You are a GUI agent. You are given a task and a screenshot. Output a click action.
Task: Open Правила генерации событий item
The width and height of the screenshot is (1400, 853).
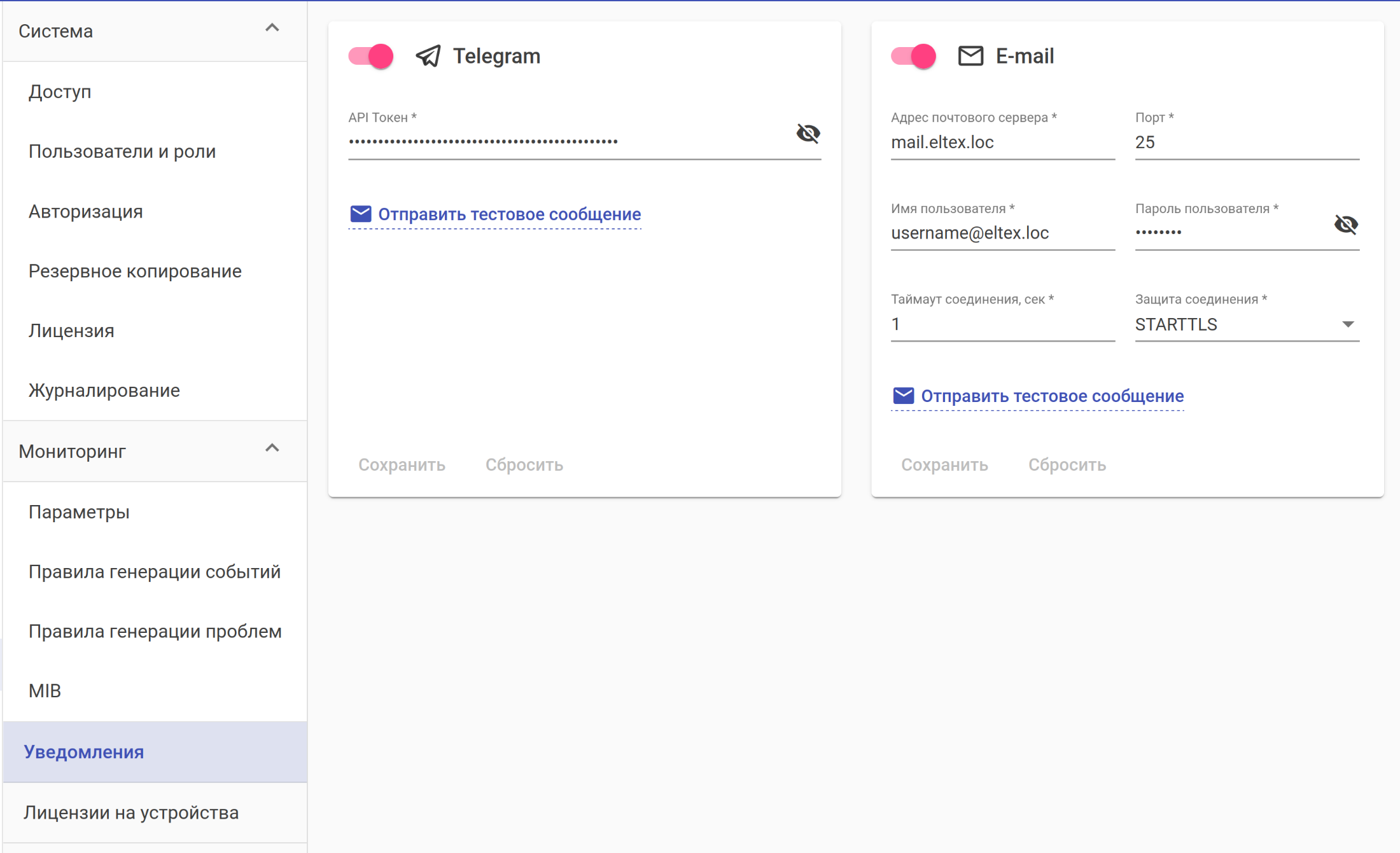[x=155, y=572]
